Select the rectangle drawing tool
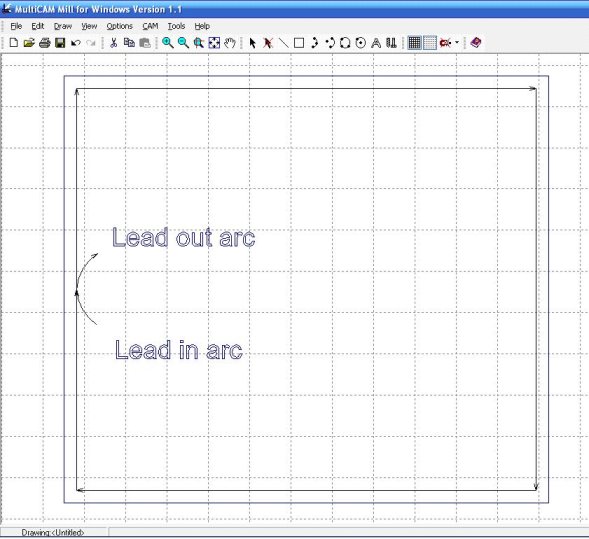Image resolution: width=589 pixels, height=539 pixels. tap(299, 43)
